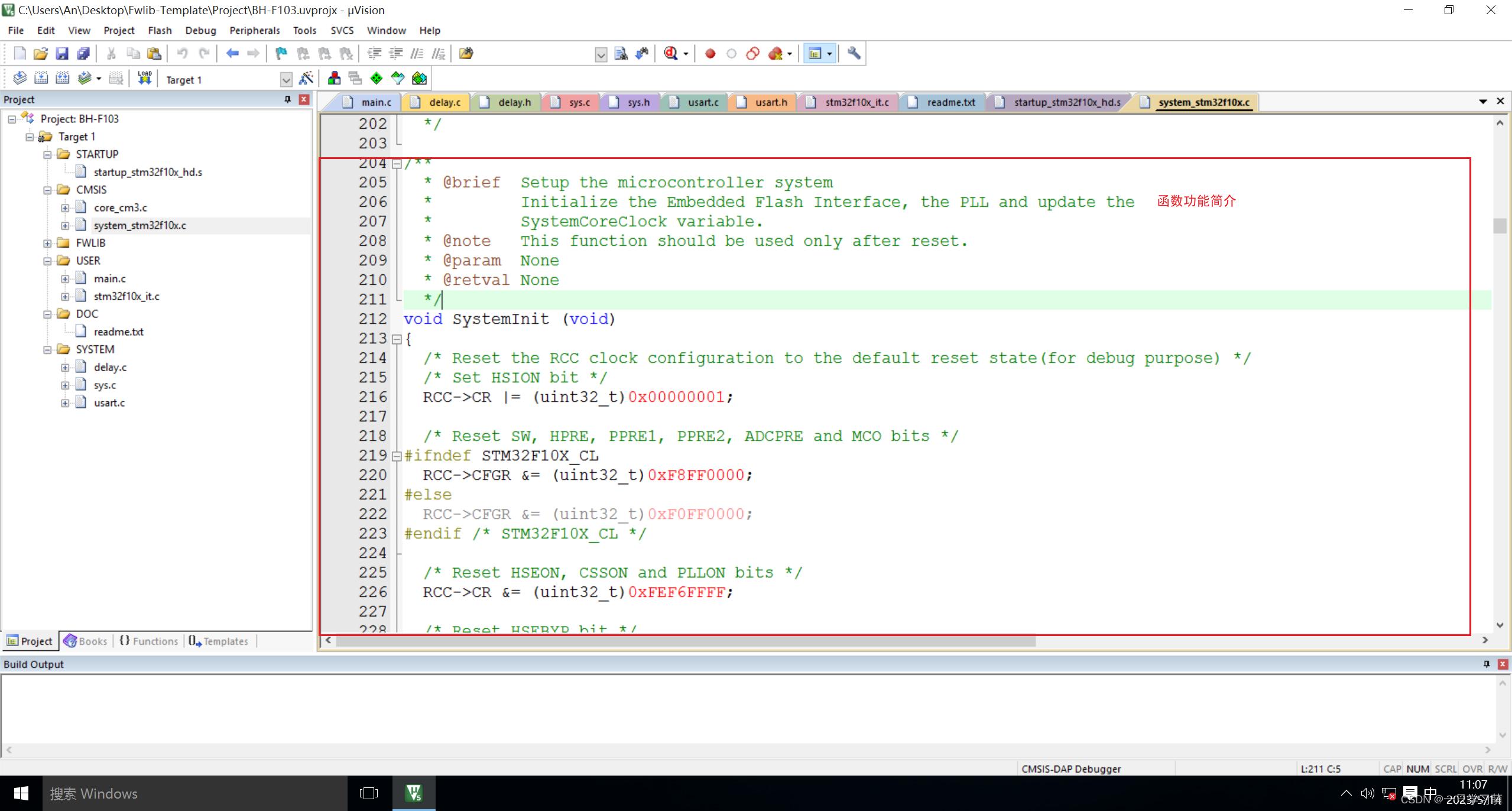Translate the current file icon
The height and width of the screenshot is (811, 1512).
coord(20,79)
